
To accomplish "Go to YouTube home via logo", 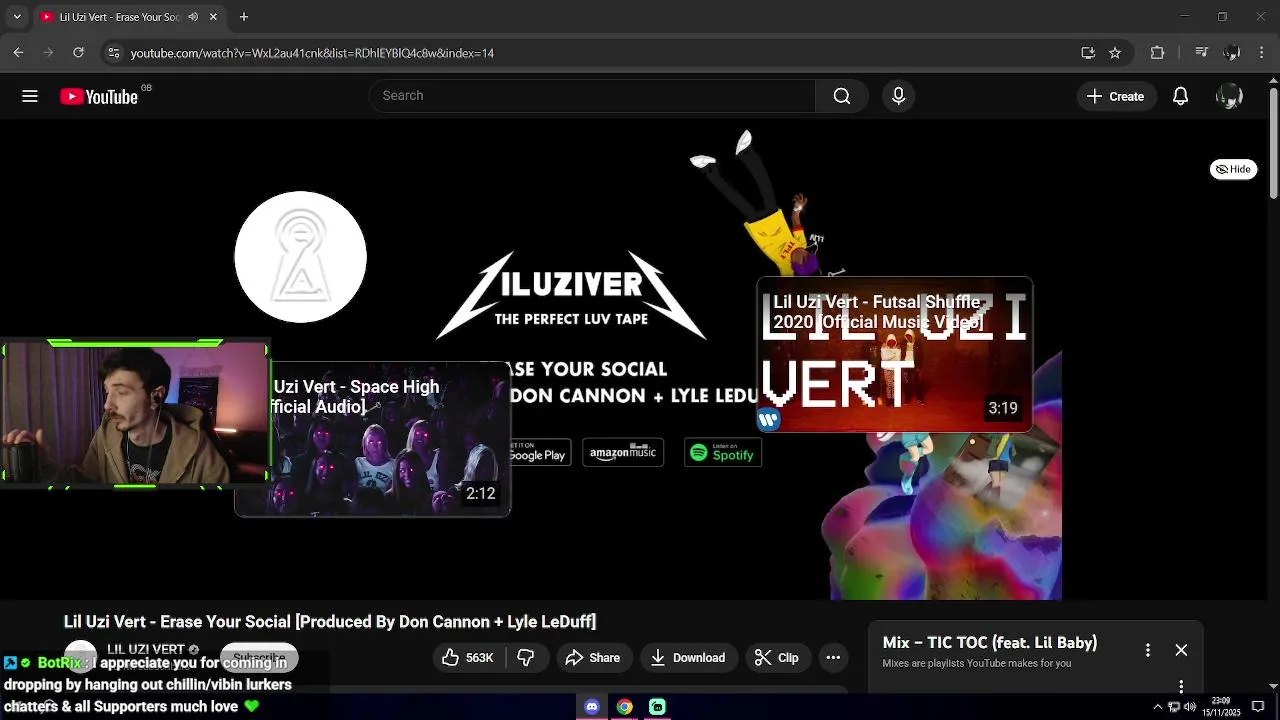I will coord(99,96).
